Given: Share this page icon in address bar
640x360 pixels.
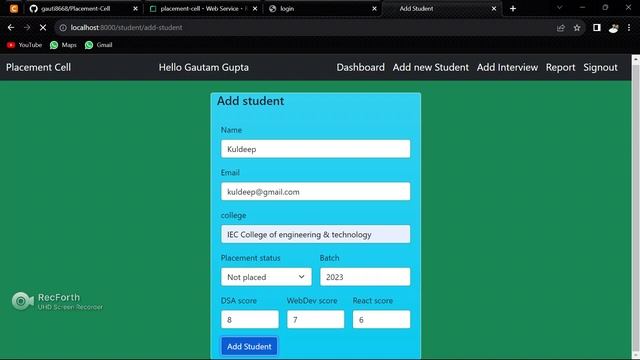Looking at the screenshot, I should click(x=561, y=28).
